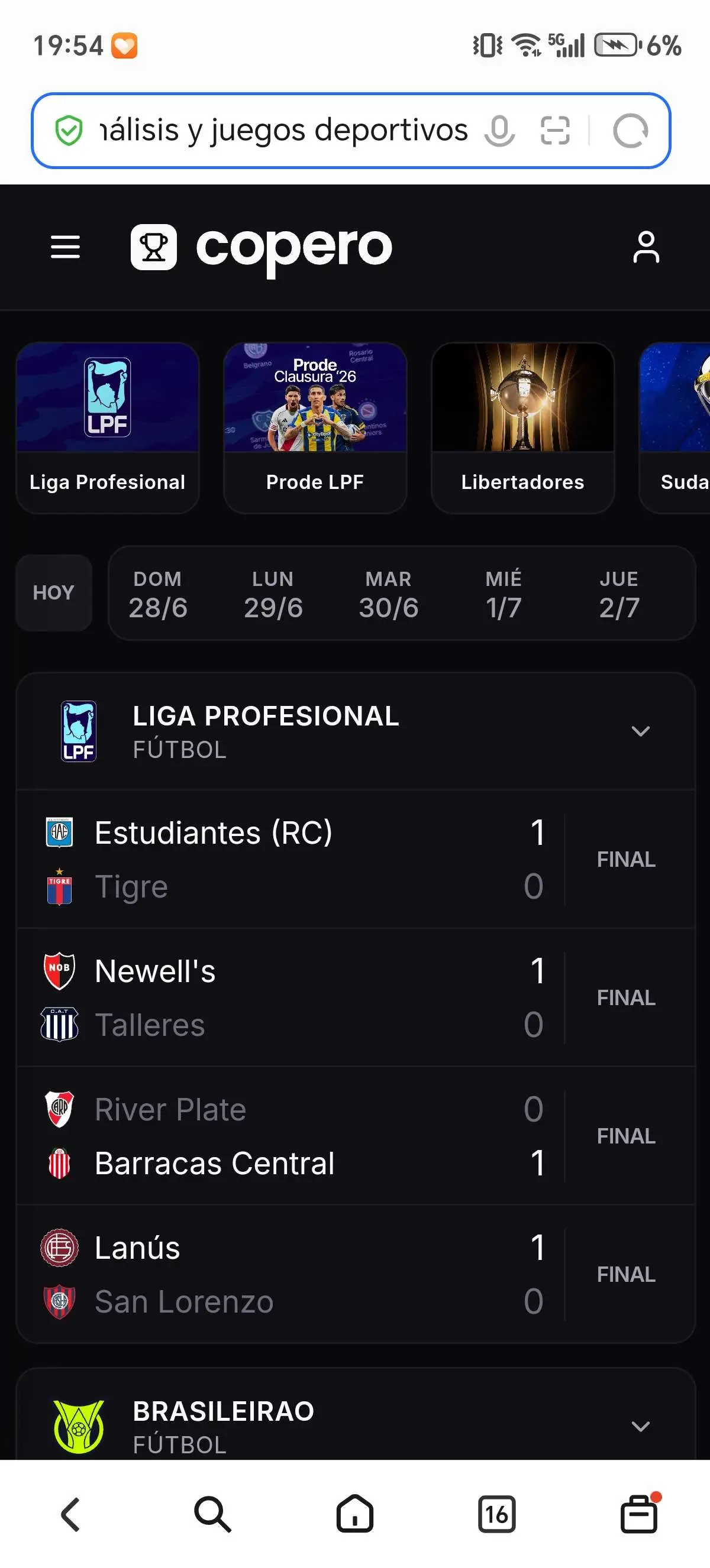The width and height of the screenshot is (710, 1568).
Task: Select the LUN 29/6 date
Action: click(x=273, y=594)
